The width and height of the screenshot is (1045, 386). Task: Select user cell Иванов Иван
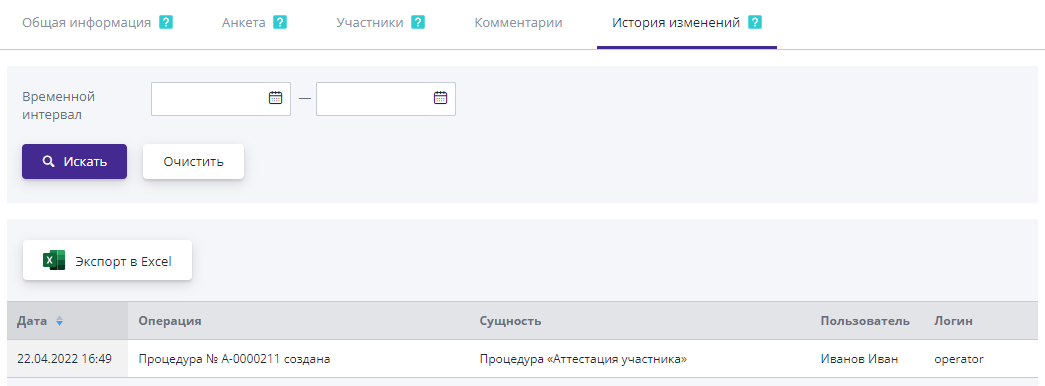tap(860, 359)
